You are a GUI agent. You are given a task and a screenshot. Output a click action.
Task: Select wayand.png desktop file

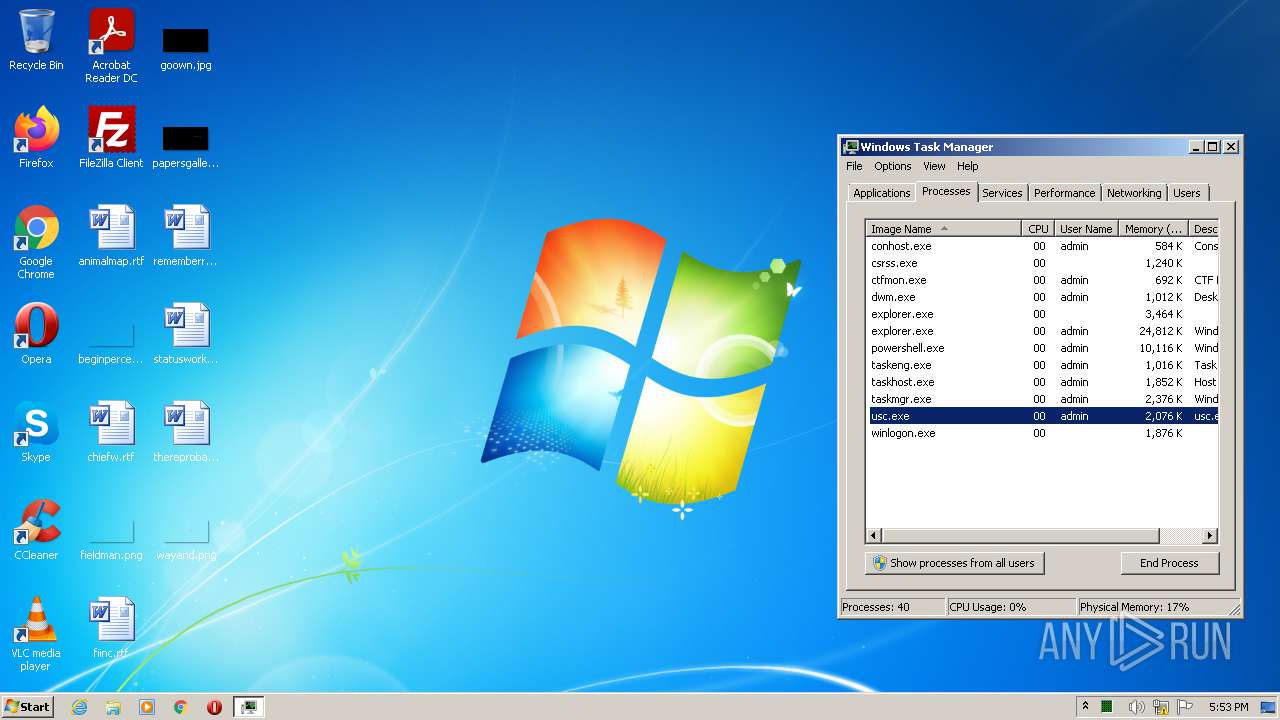(x=186, y=540)
